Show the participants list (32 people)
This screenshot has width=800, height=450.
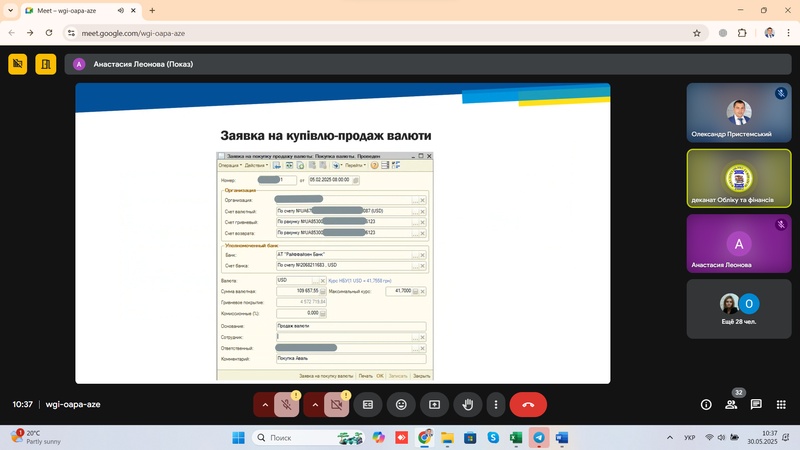point(731,405)
